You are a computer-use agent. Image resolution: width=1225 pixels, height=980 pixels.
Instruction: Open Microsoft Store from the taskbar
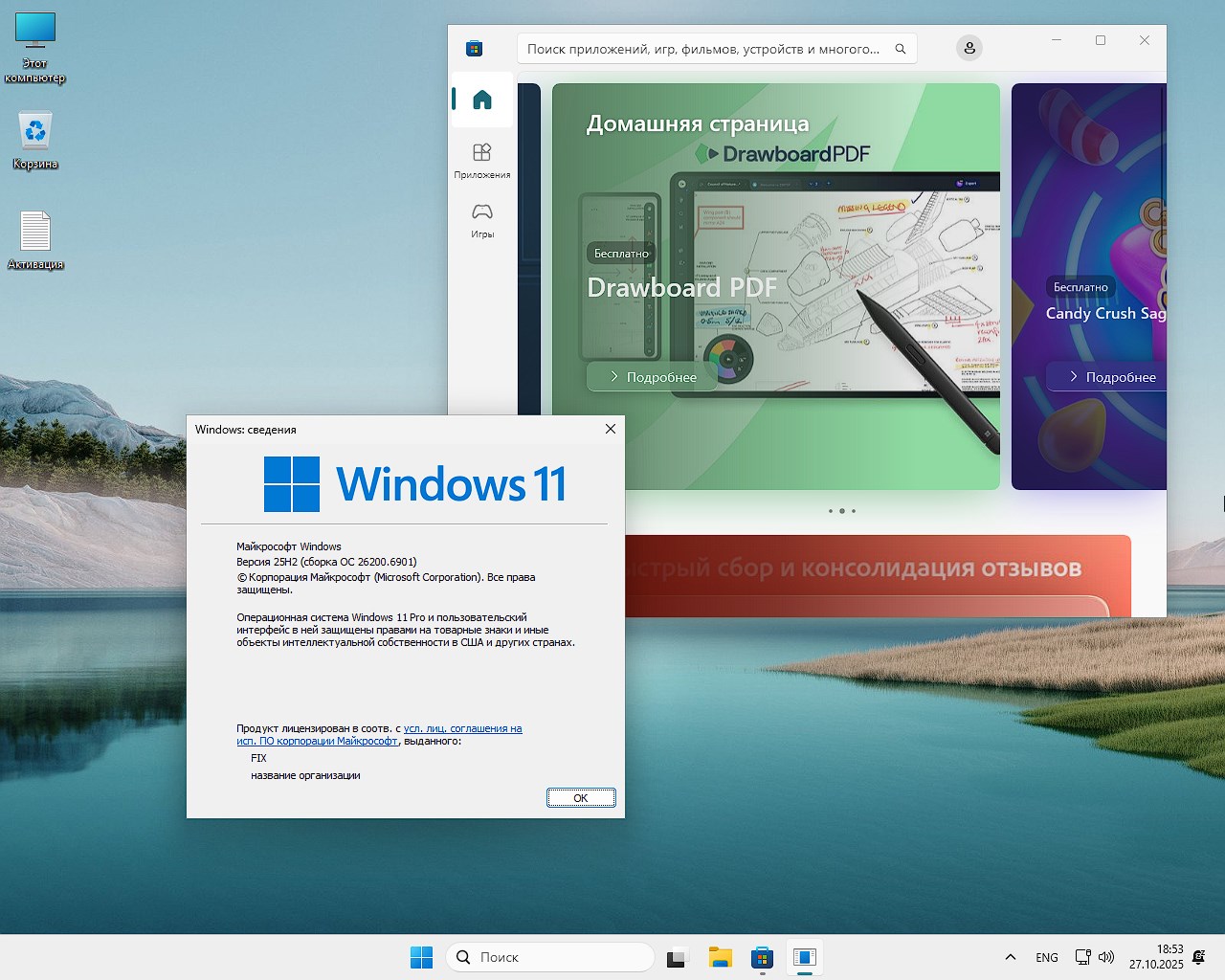762,957
